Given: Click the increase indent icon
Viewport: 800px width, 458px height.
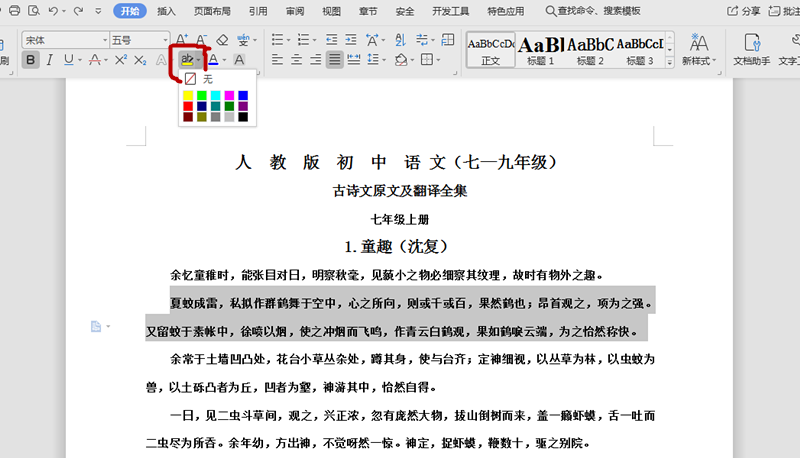Looking at the screenshot, I should [351, 39].
